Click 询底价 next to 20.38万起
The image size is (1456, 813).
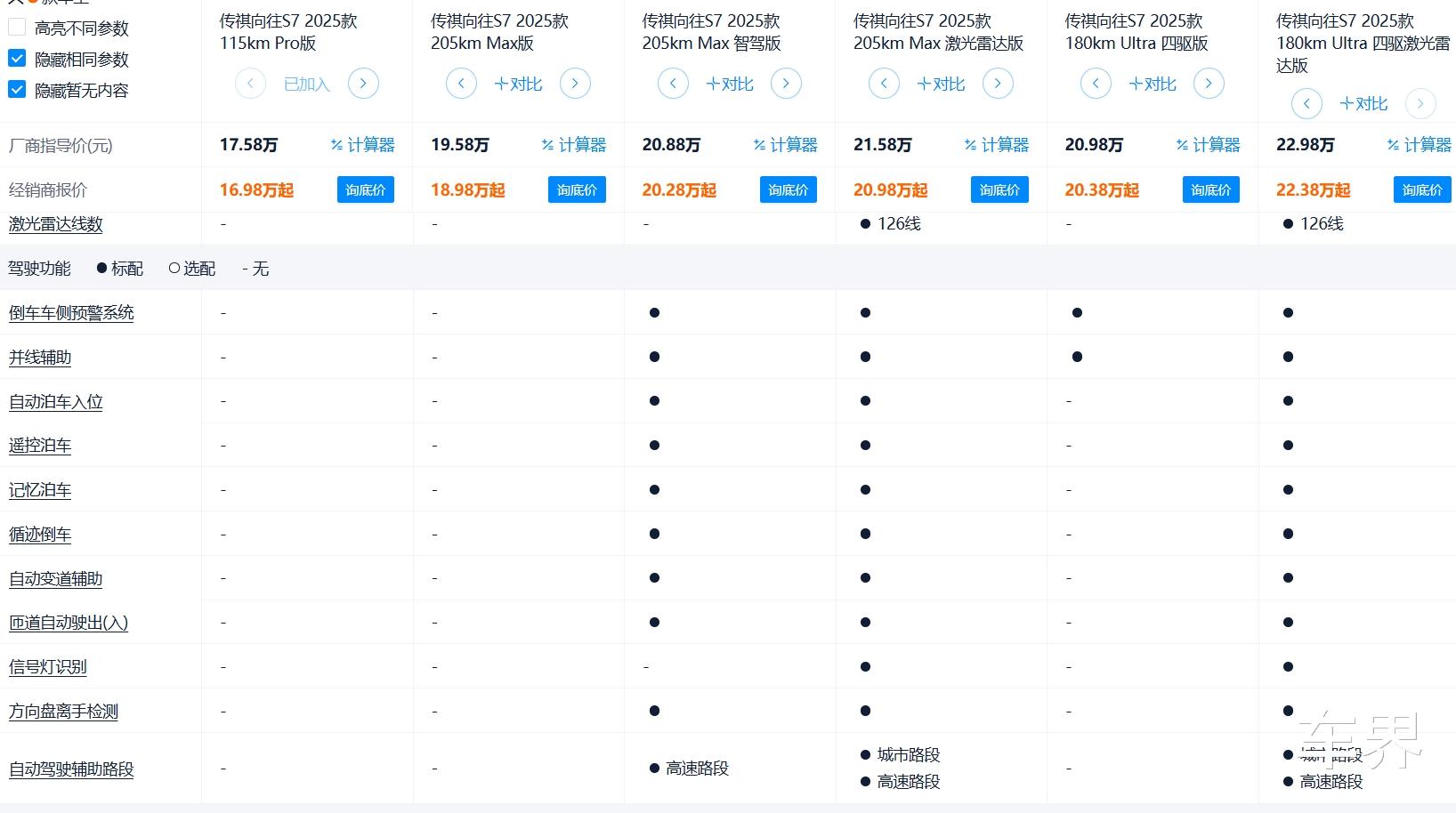[x=1211, y=189]
